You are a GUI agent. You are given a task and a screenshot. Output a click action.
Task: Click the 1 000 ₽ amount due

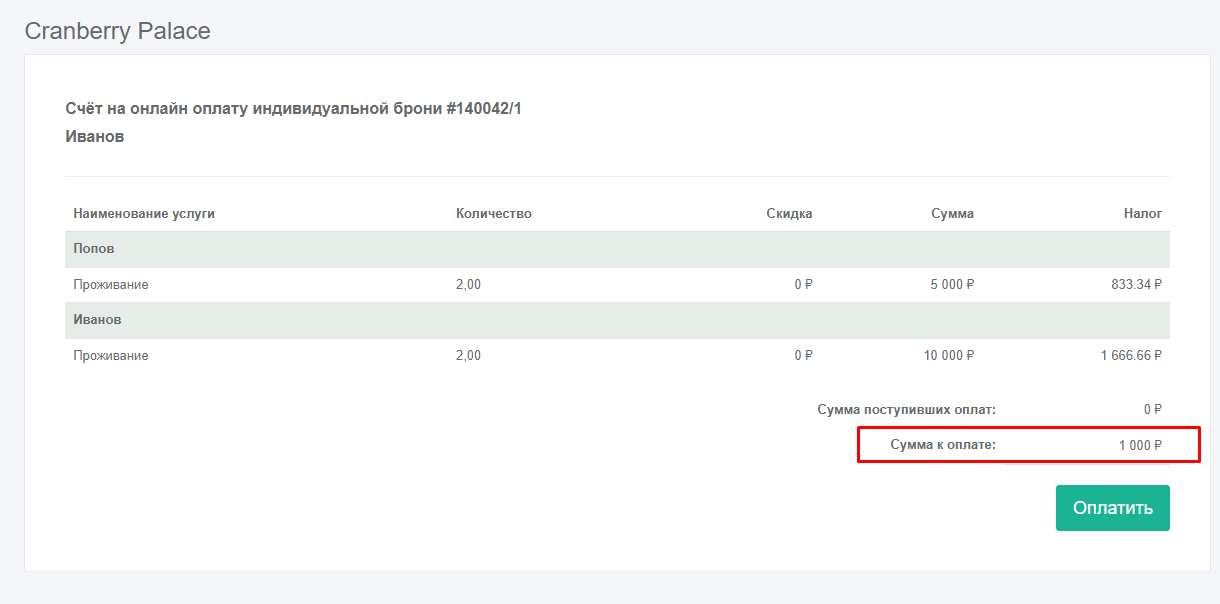[1139, 445]
